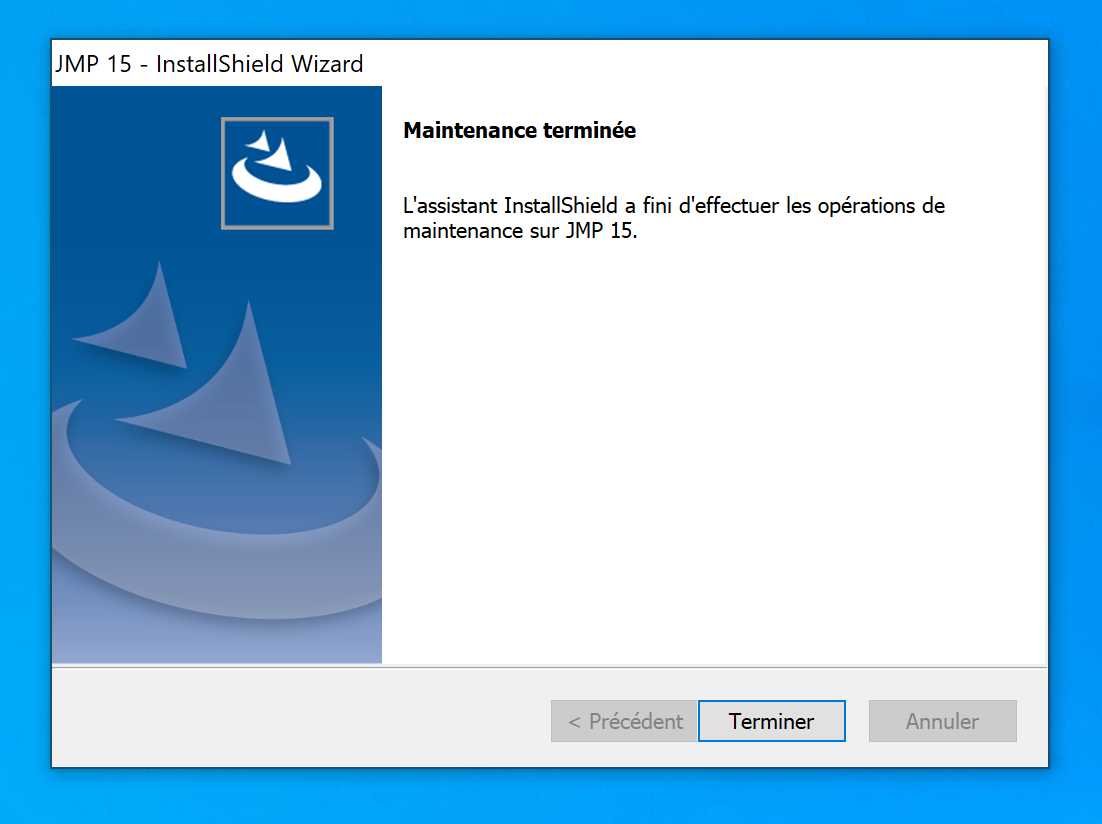Click "maintenance sur JMP 15." in the message

tap(520, 232)
